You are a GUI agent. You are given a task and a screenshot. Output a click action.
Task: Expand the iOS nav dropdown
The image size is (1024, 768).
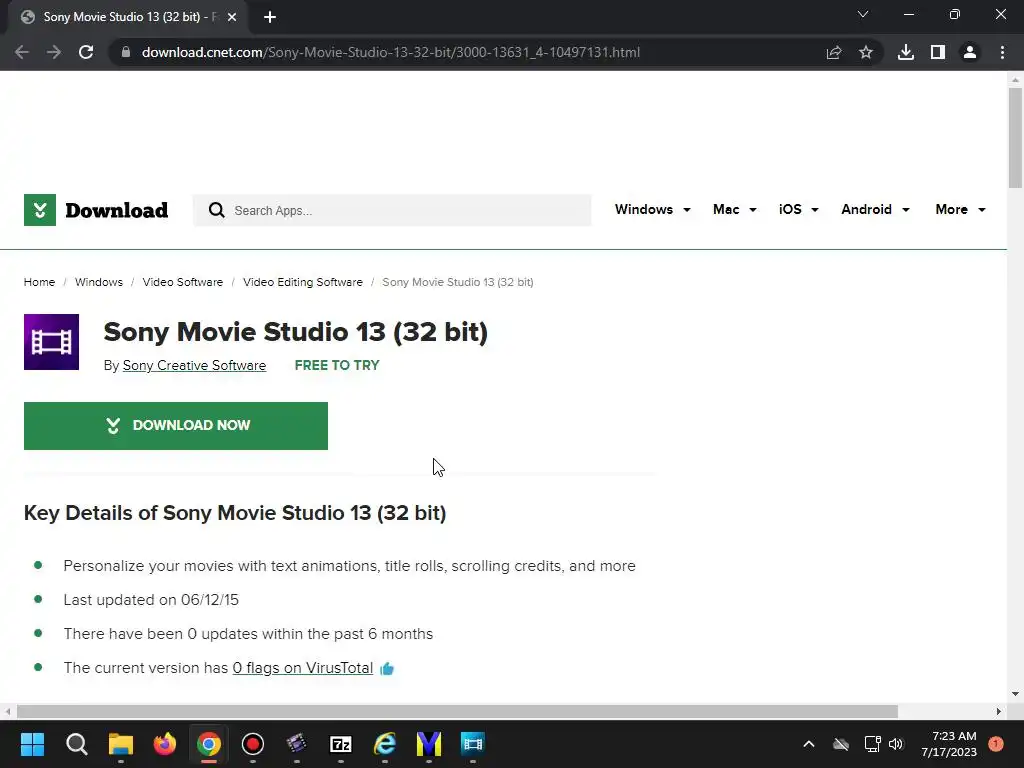click(x=798, y=210)
